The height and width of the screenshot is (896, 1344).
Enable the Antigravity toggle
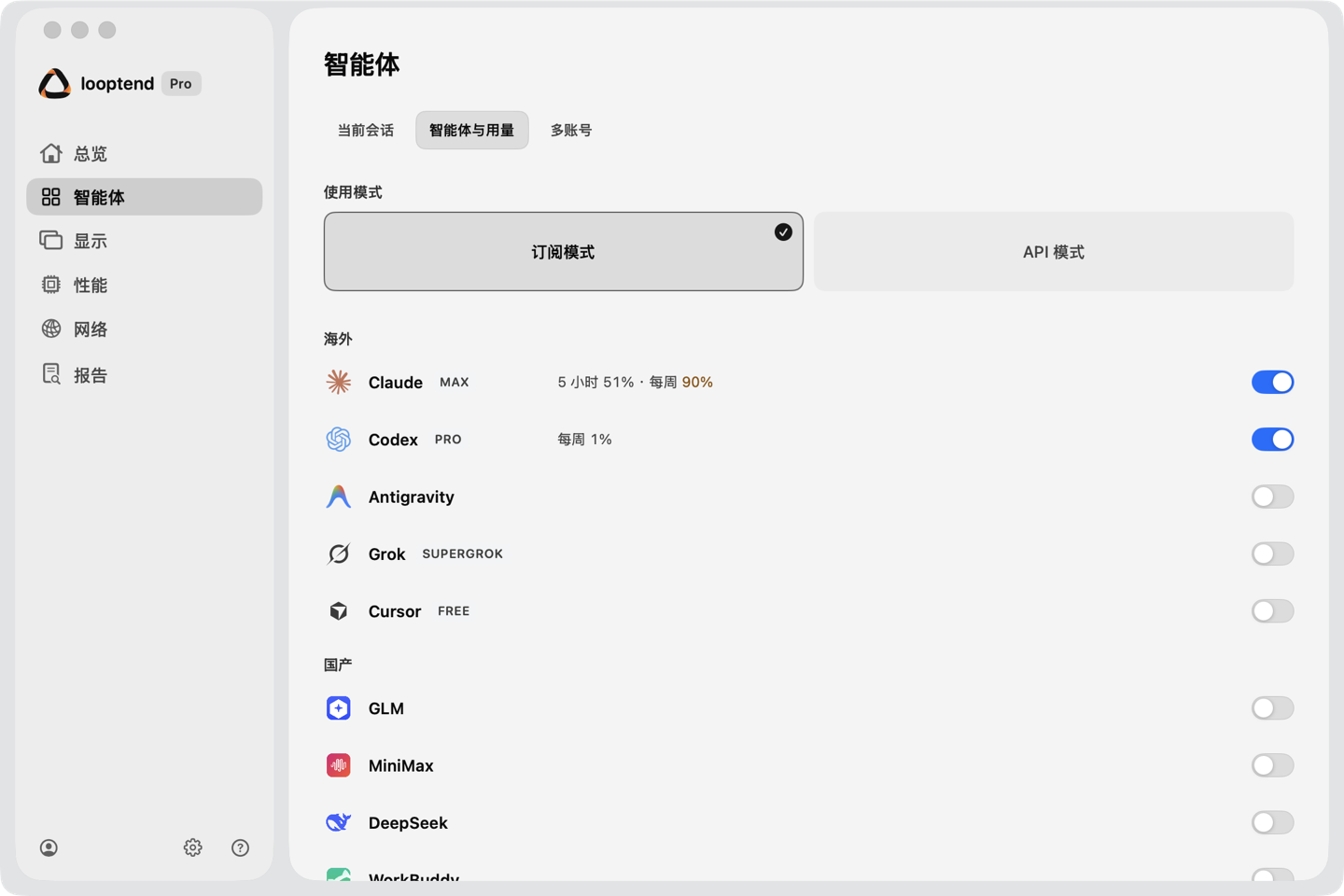pyautogui.click(x=1273, y=497)
